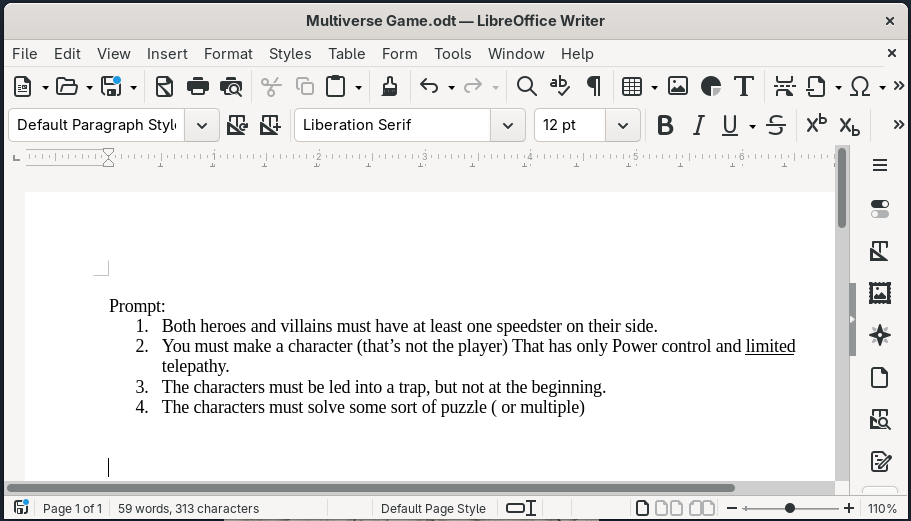
Task: Open paragraph style dropdown list
Action: [202, 125]
